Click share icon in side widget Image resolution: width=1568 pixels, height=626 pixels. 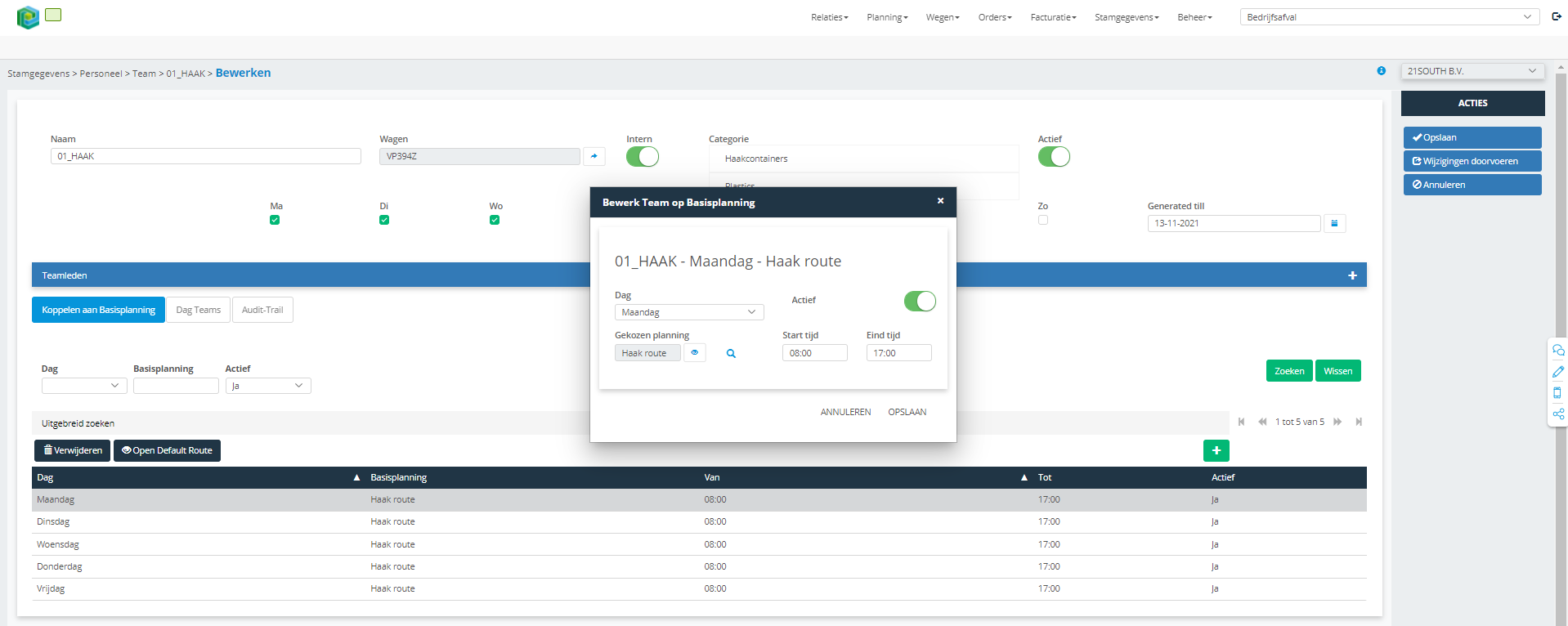tap(1558, 414)
